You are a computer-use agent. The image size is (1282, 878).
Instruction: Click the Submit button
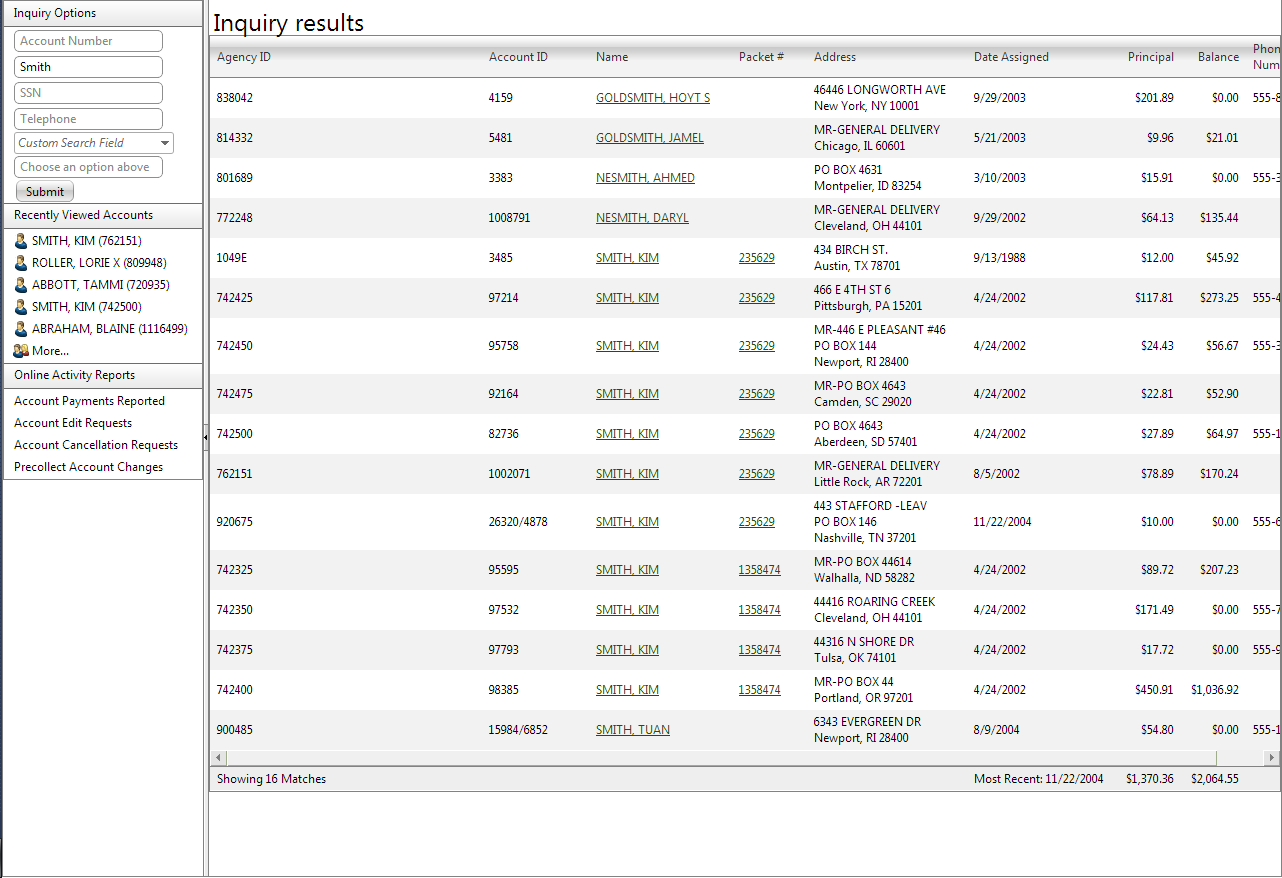[x=45, y=192]
